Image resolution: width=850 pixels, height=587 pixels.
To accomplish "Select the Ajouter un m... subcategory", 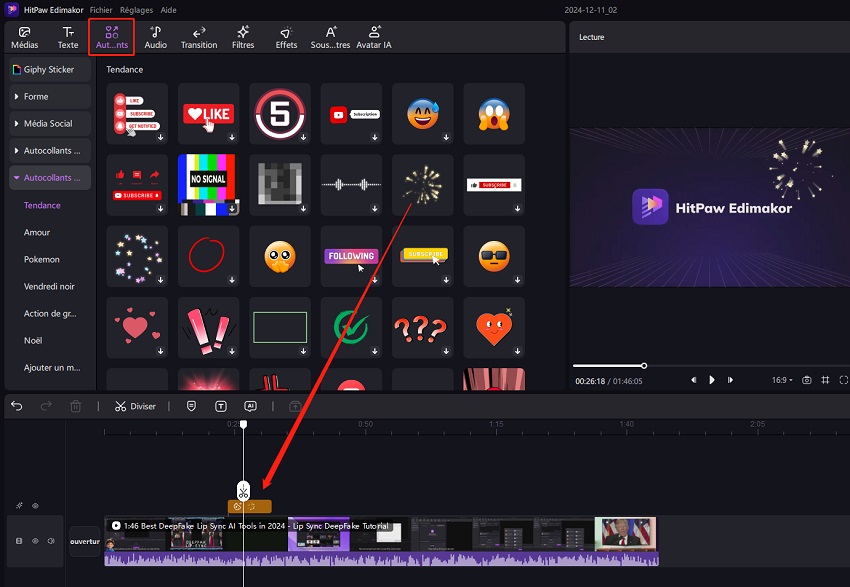I will pos(52,368).
